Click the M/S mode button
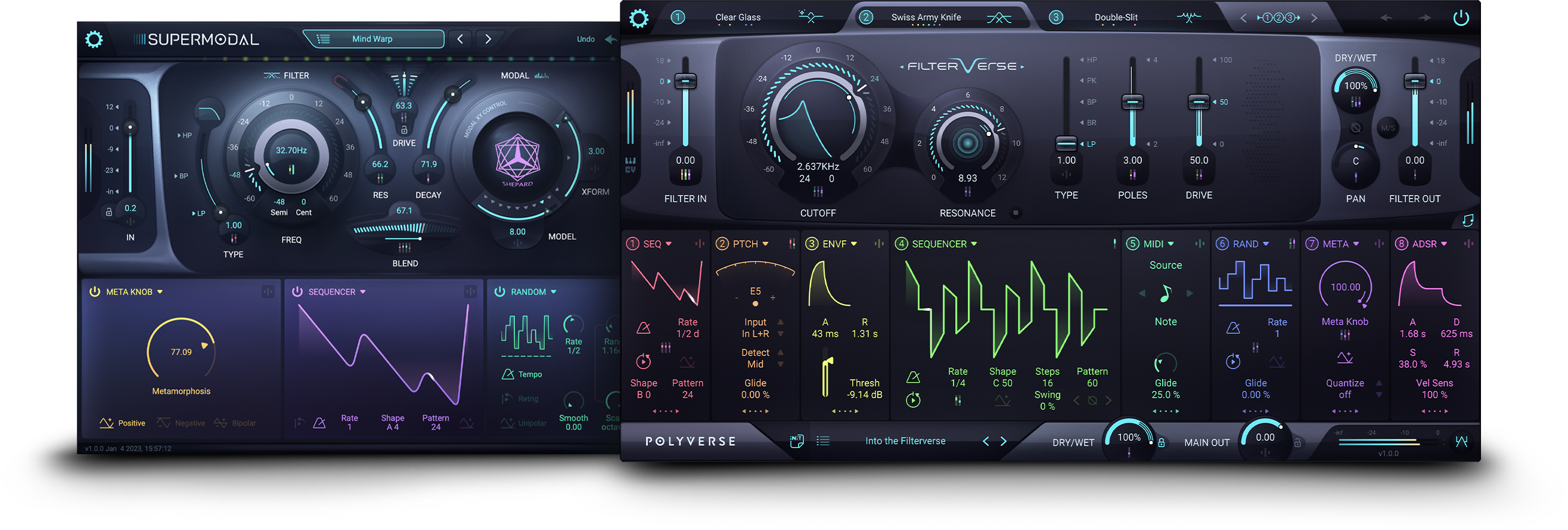Image resolution: width=1568 pixels, height=530 pixels. 1388,129
